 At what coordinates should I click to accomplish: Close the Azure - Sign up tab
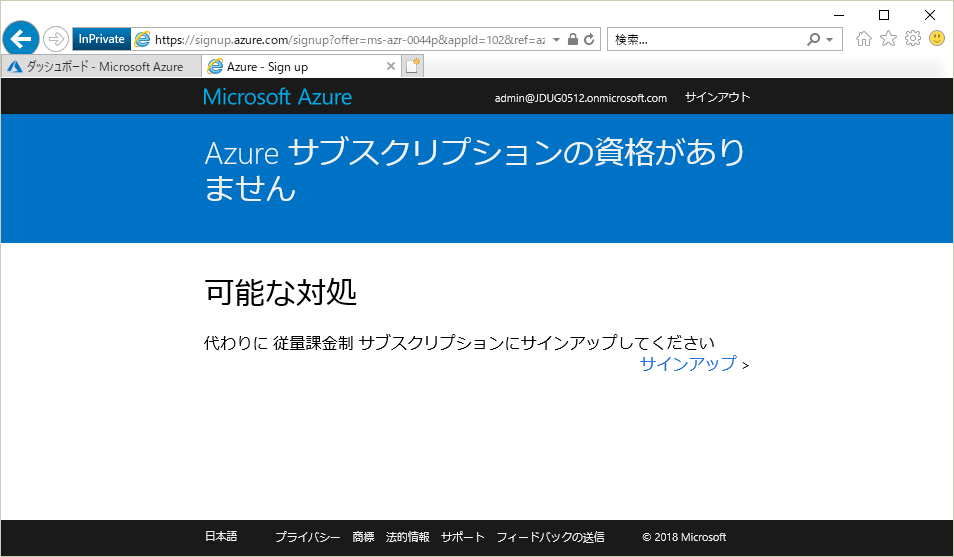(391, 66)
